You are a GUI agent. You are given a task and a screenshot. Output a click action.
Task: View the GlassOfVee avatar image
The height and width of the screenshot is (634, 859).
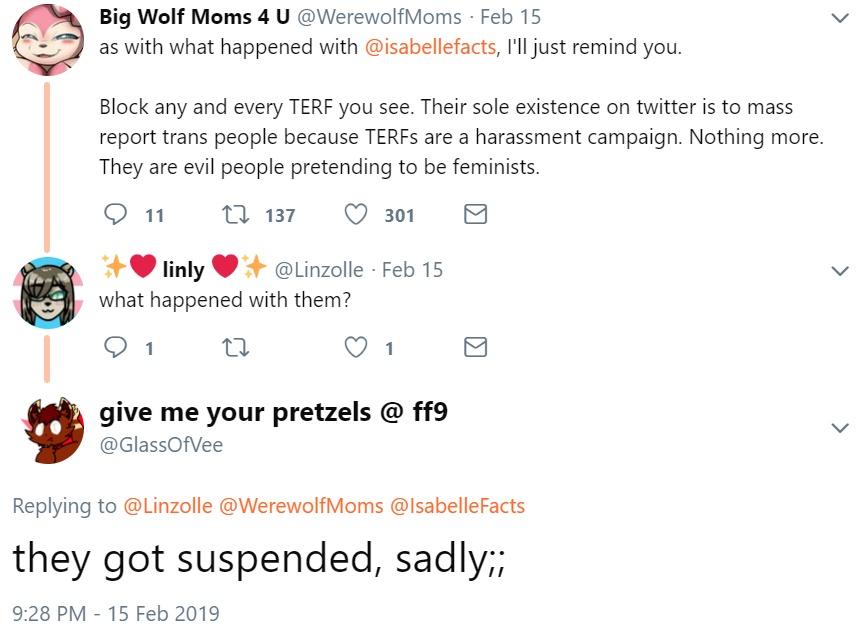click(x=48, y=429)
